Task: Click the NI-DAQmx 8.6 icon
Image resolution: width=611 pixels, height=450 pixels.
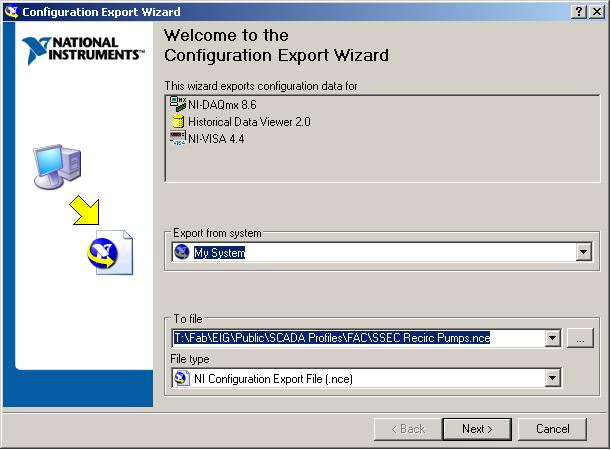Action: [178, 104]
